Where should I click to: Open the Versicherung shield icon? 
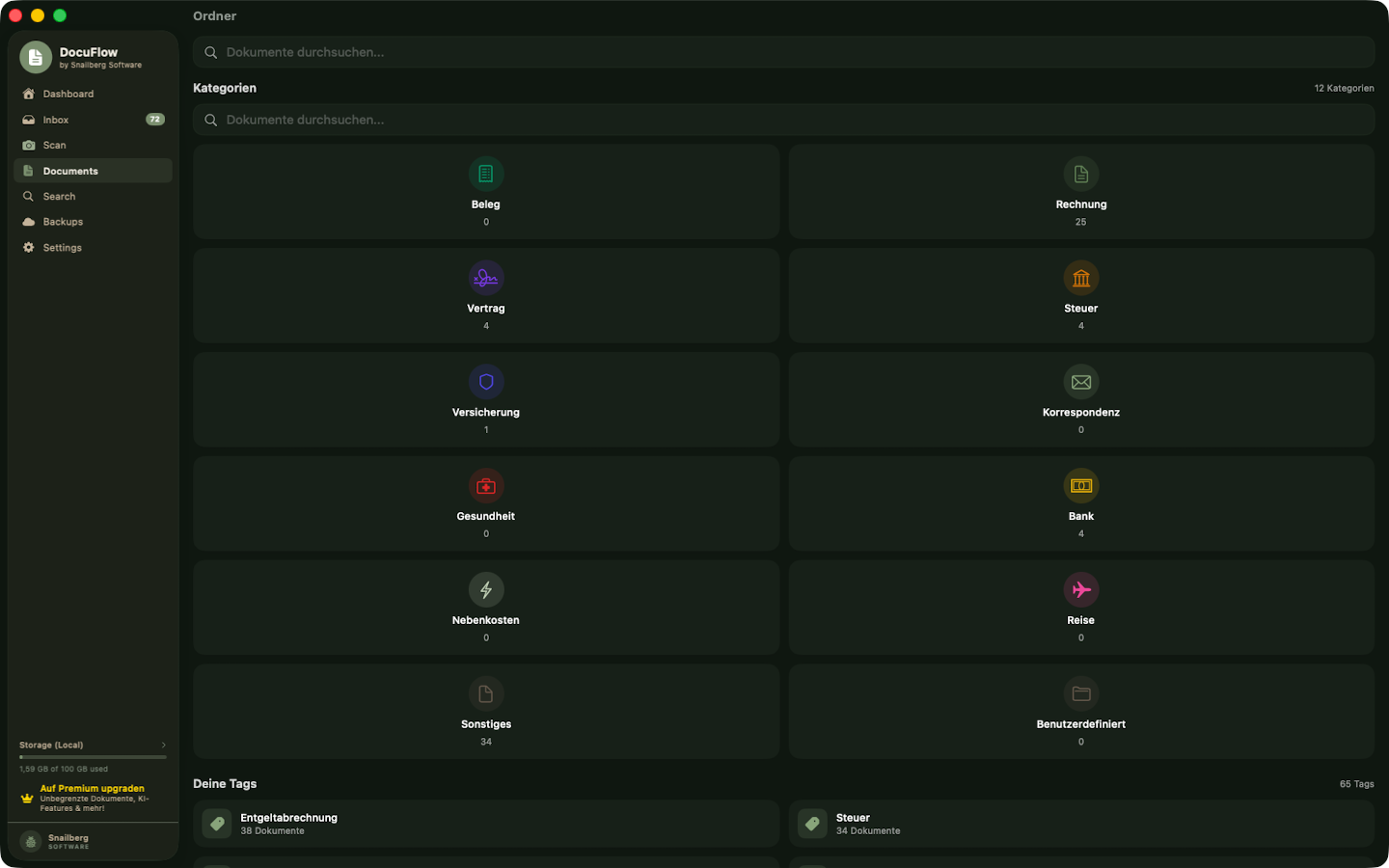click(486, 382)
